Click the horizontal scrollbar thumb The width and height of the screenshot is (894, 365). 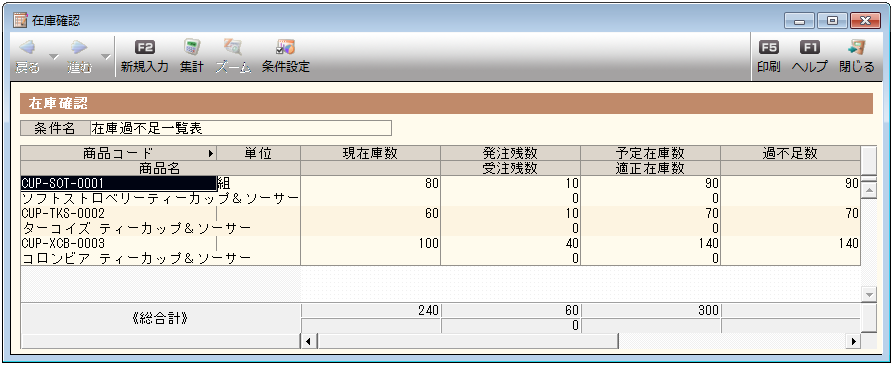[468, 342]
